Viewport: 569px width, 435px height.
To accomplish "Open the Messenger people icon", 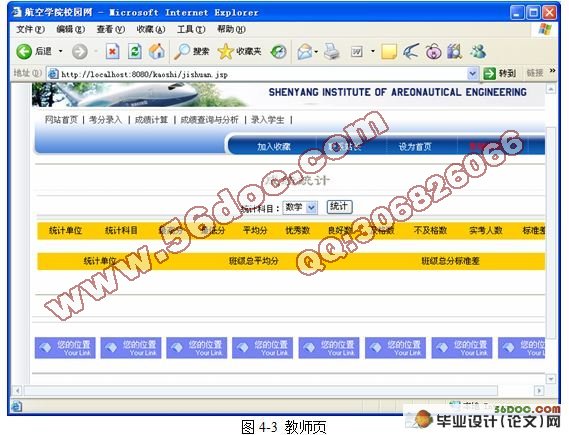I will (478, 52).
